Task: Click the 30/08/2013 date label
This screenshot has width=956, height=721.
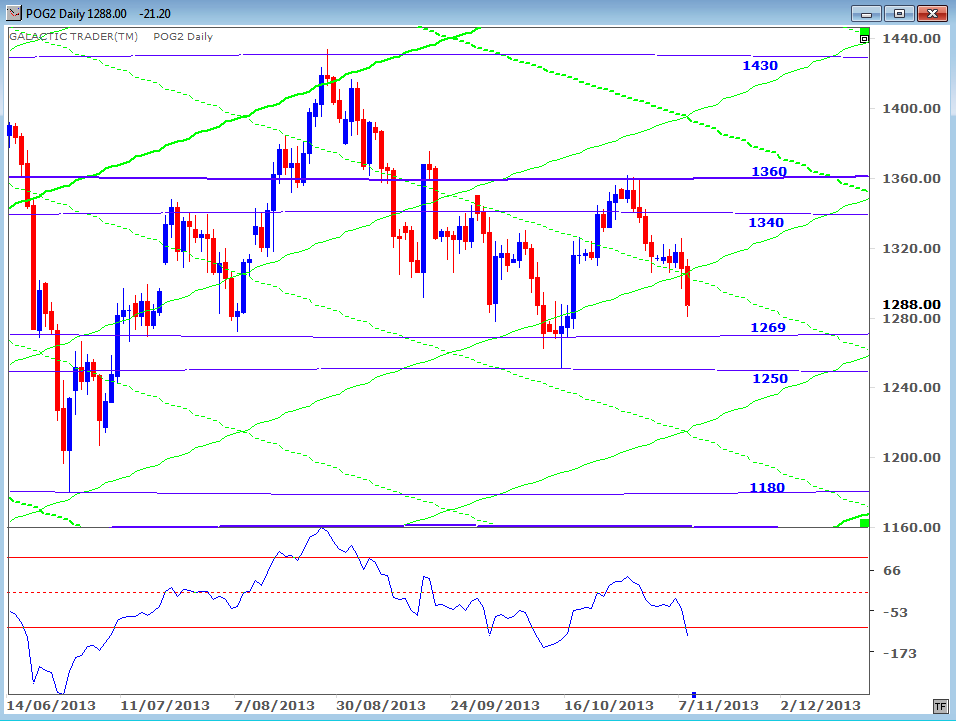Action: pos(380,706)
